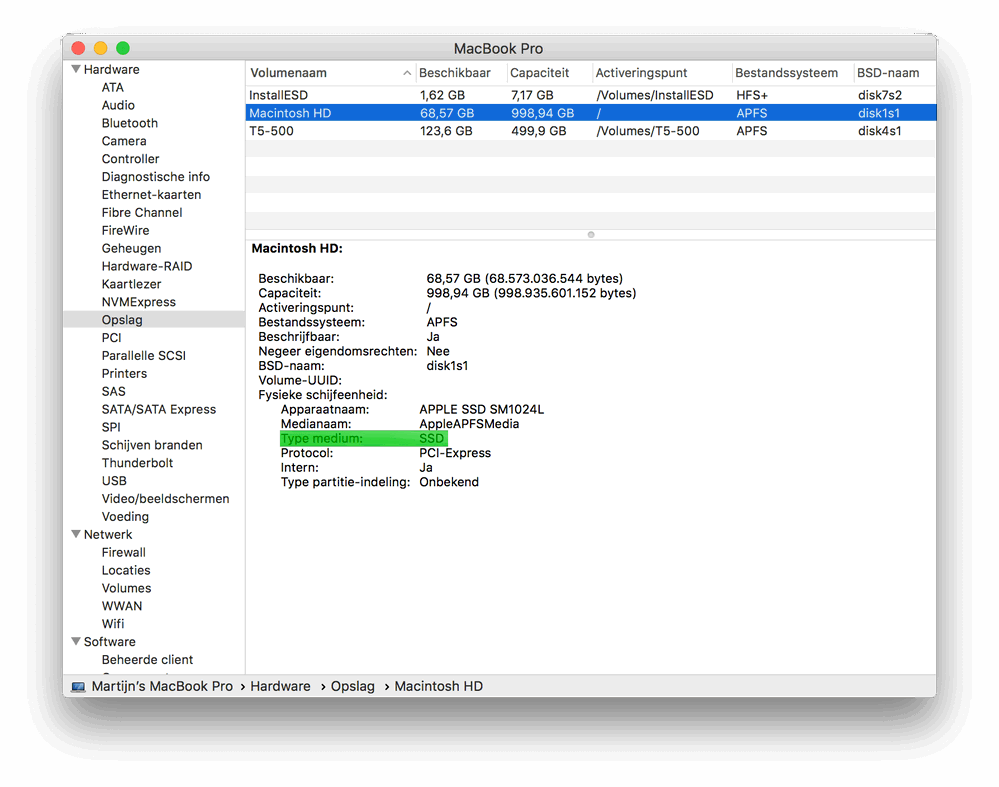The width and height of the screenshot is (999, 787).
Task: Select WWAN in the sidebar
Action: coord(122,605)
